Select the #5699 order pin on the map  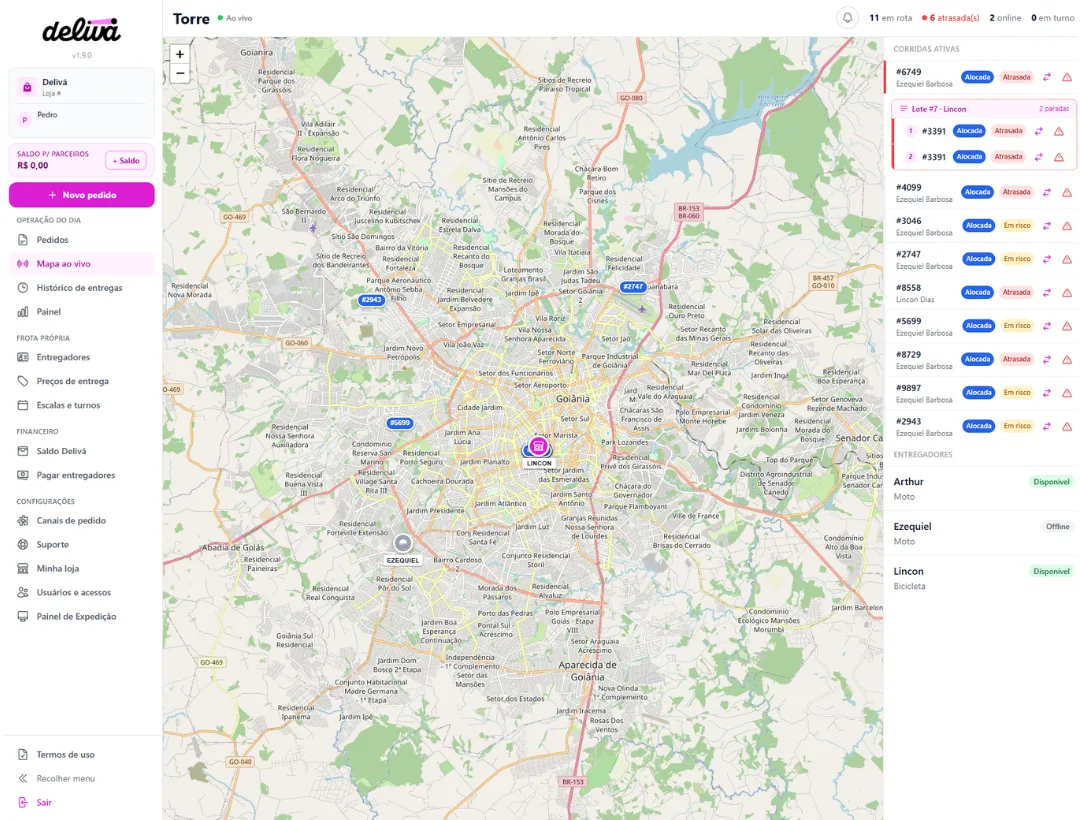coord(399,423)
